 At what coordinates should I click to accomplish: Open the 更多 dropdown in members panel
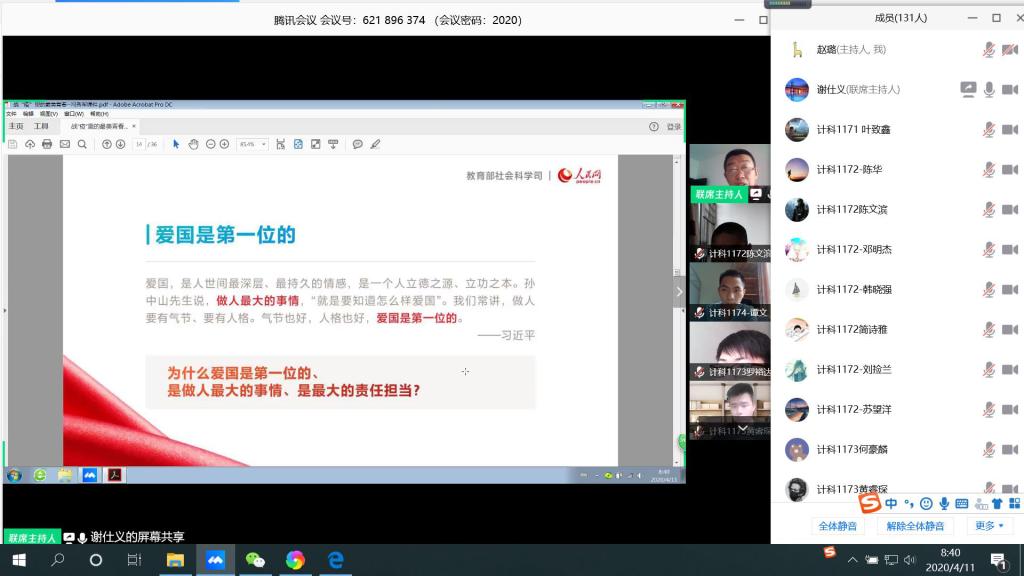click(x=988, y=525)
